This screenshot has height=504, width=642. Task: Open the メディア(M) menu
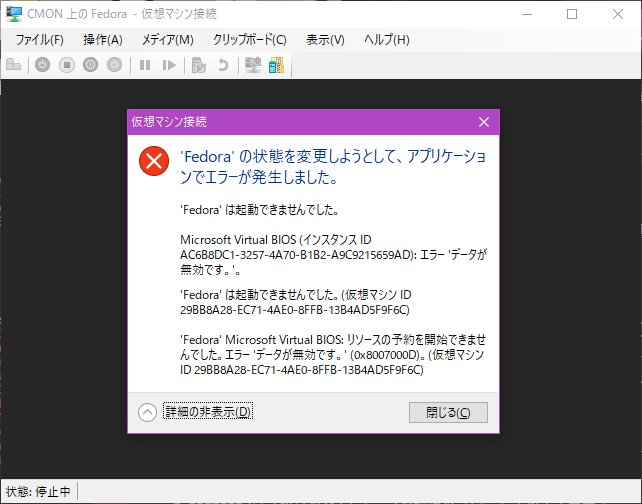click(x=167, y=39)
